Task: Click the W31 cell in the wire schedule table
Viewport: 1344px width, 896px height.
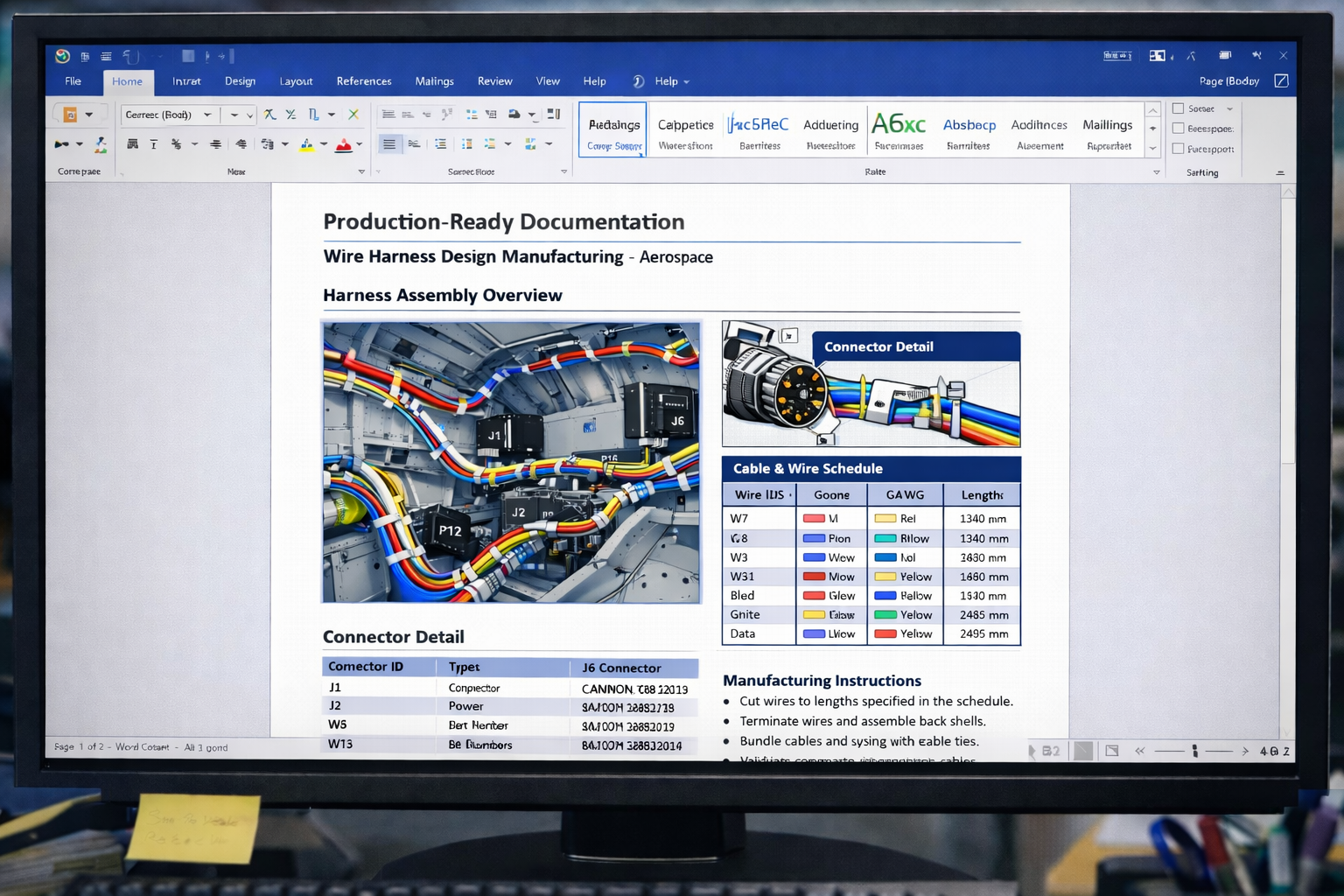Action: pyautogui.click(x=759, y=577)
